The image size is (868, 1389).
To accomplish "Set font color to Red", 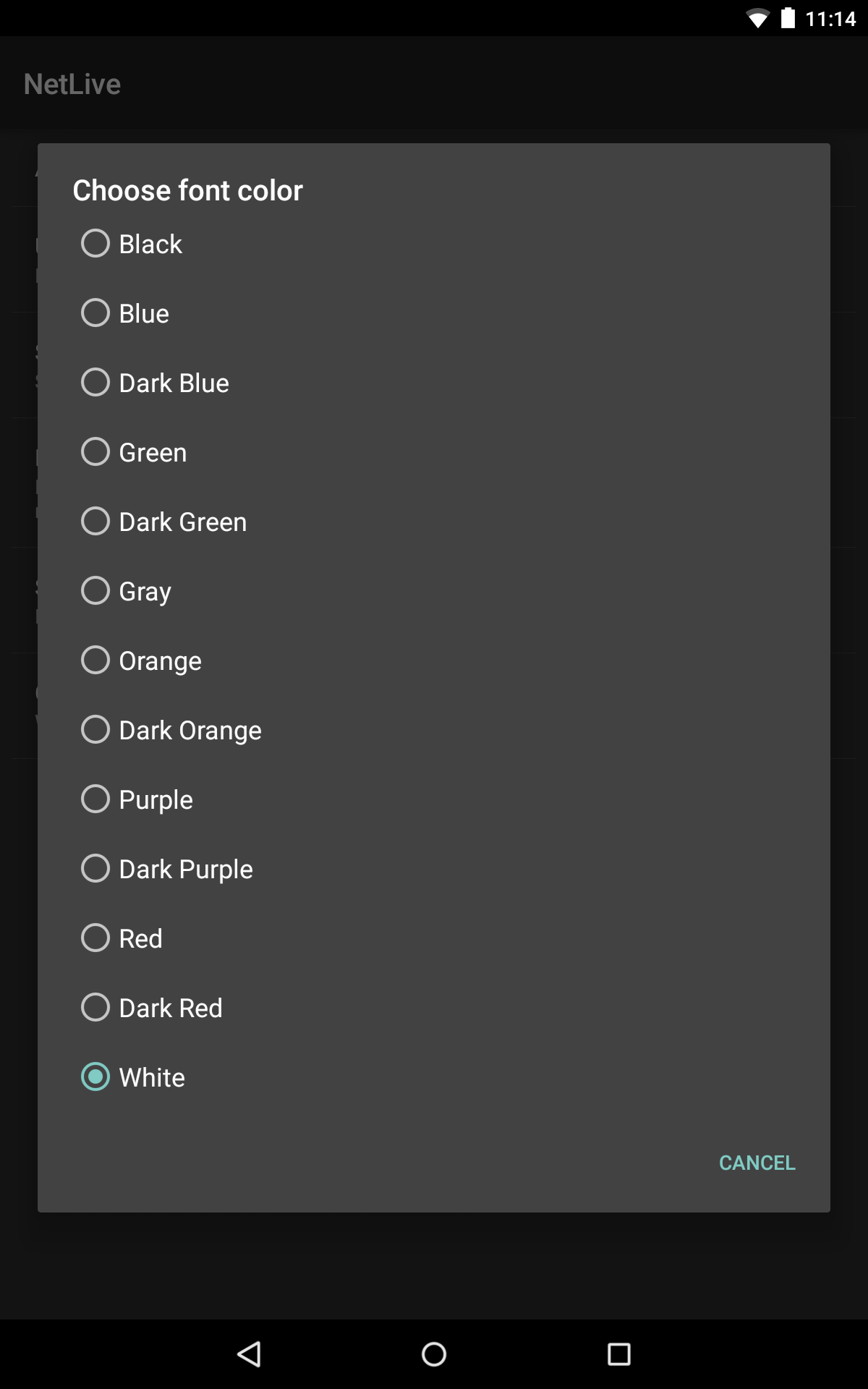I will pos(95,938).
